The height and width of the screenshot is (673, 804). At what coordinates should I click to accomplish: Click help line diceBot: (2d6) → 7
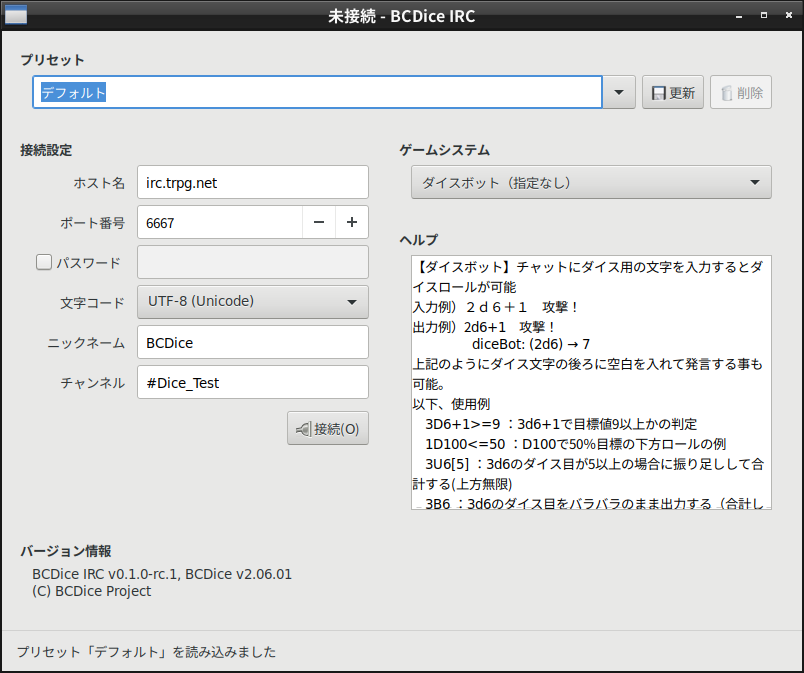531,344
